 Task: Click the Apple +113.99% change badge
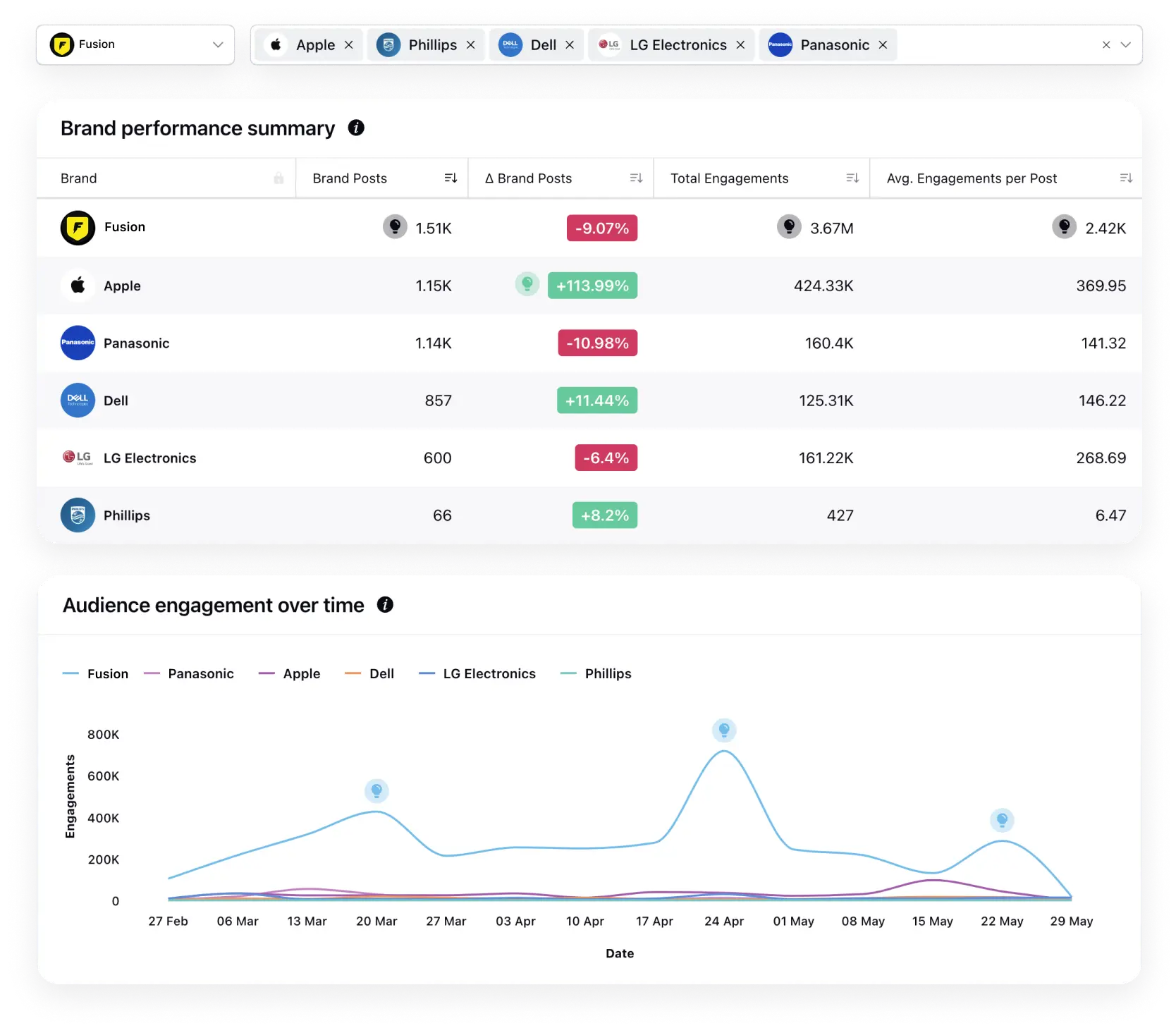tap(592, 286)
